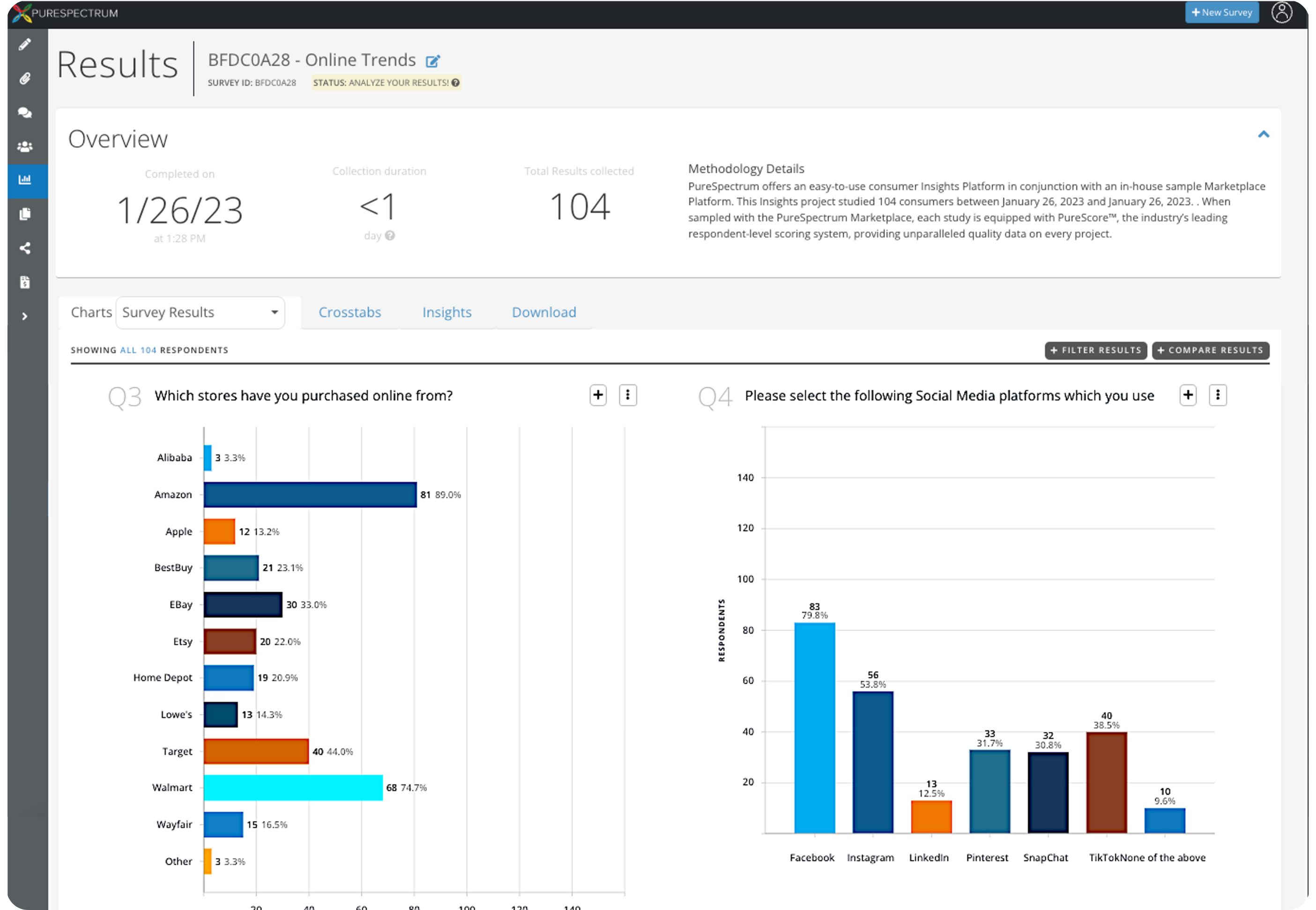Click the New Survey button

[1221, 12]
